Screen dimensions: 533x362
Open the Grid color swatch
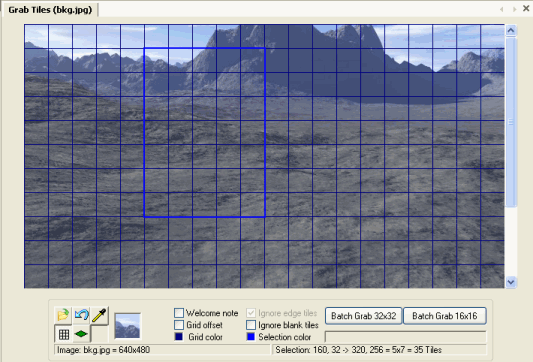click(x=179, y=337)
